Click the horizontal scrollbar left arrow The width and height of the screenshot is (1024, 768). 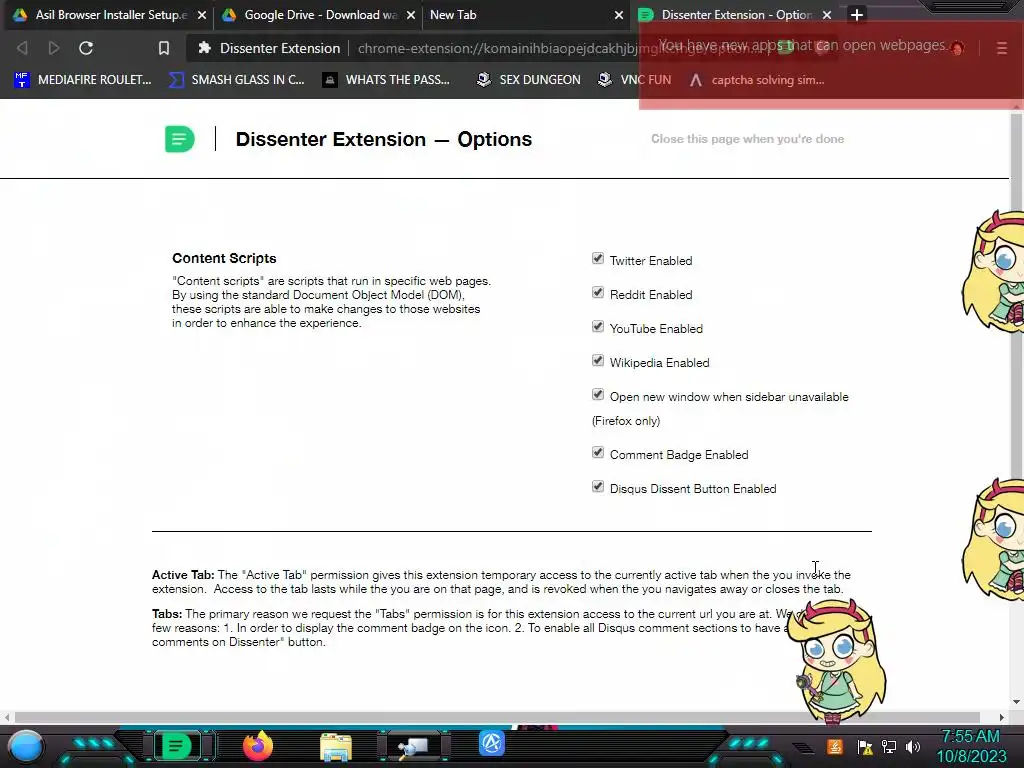[7, 717]
